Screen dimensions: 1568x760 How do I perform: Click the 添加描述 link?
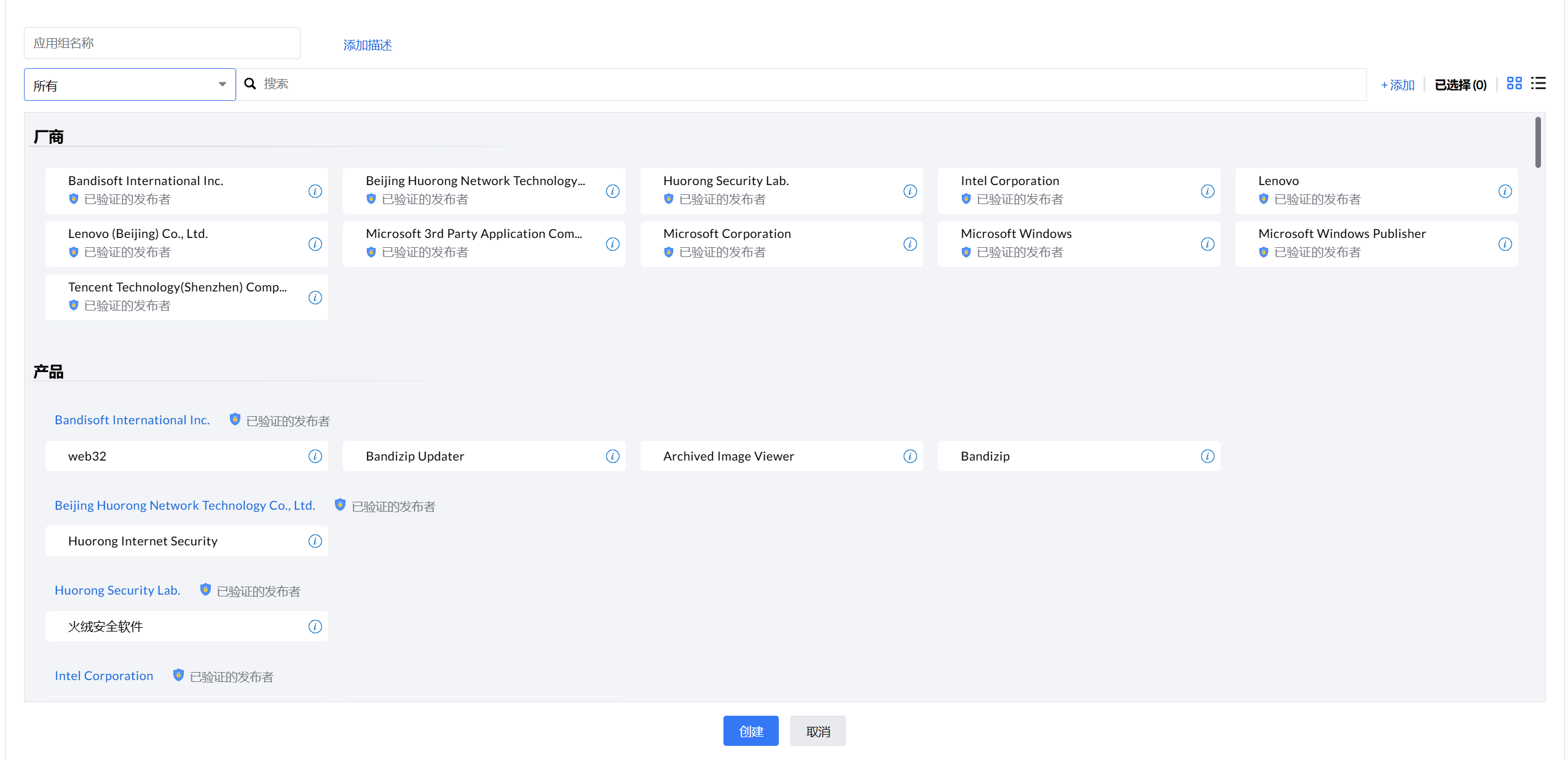tap(367, 45)
